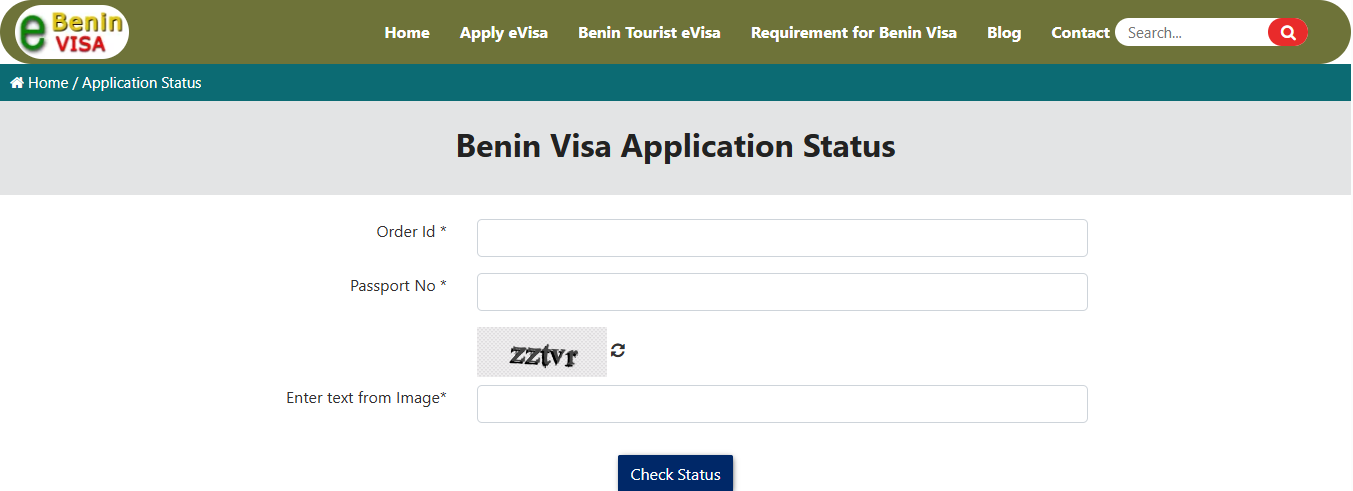Click the Passport No input field
Image resolution: width=1353 pixels, height=491 pixels.
pyautogui.click(x=782, y=292)
